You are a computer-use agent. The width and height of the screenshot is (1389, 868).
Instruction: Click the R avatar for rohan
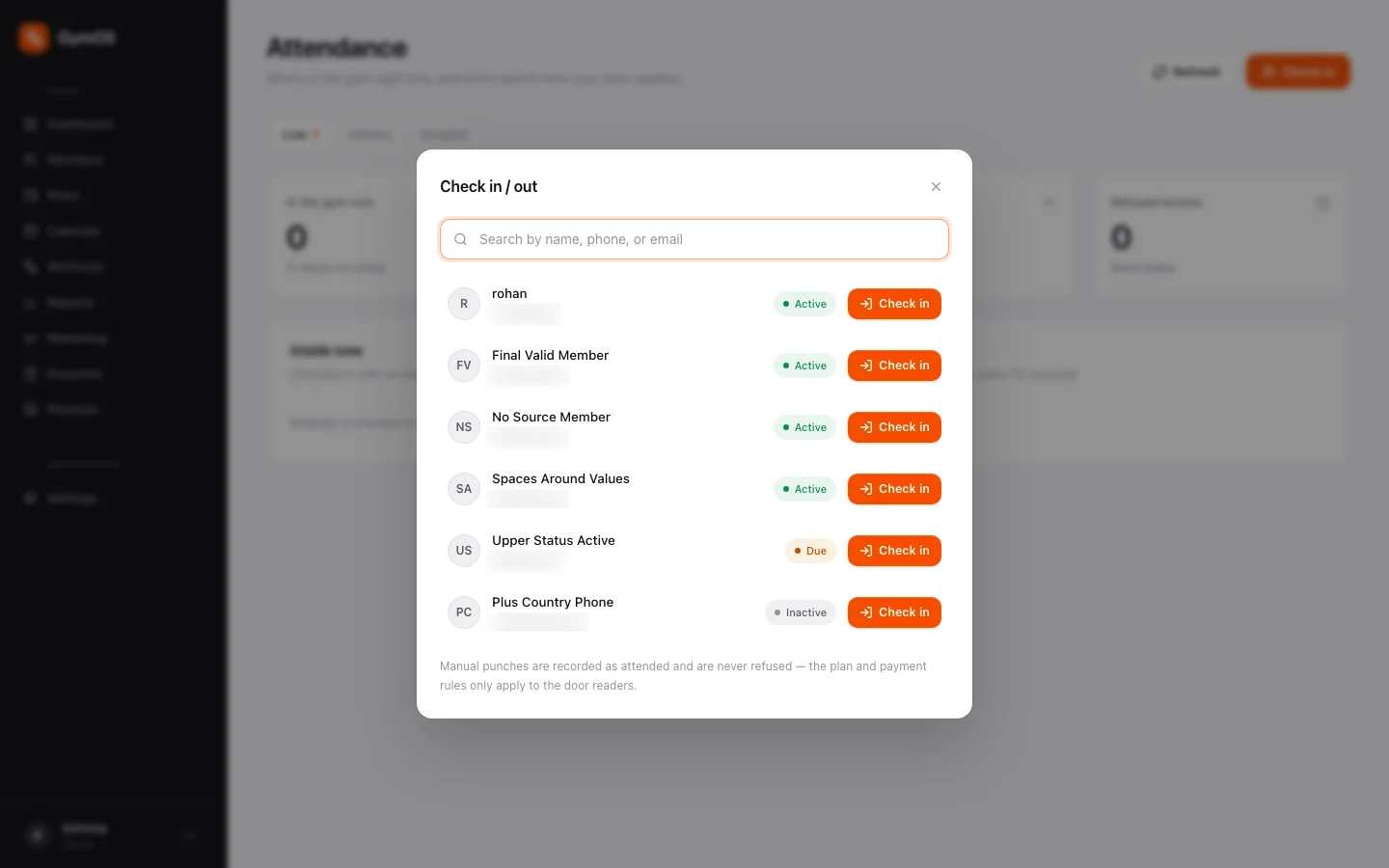[x=464, y=304]
